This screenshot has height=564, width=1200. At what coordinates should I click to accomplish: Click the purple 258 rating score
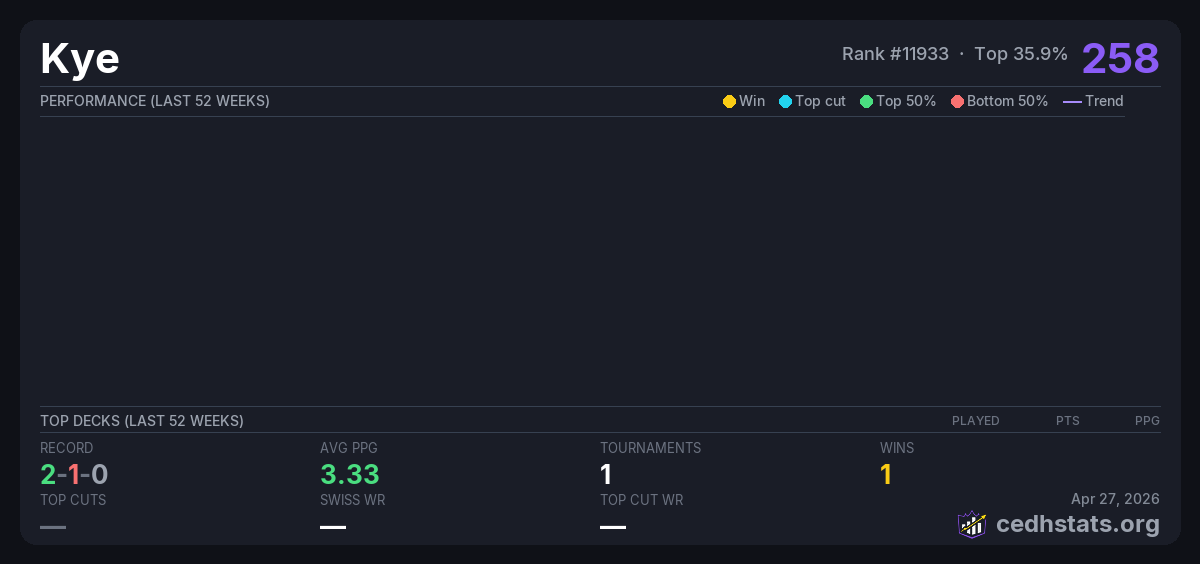(1120, 58)
